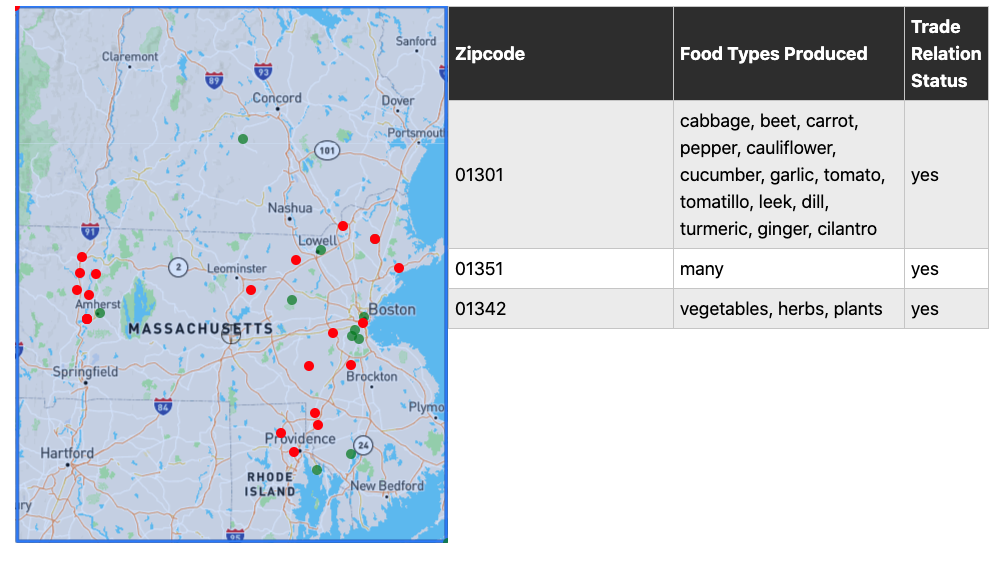Click the route 24 shield near New Bedford
Screen dimensions: 1003x564
(363, 445)
